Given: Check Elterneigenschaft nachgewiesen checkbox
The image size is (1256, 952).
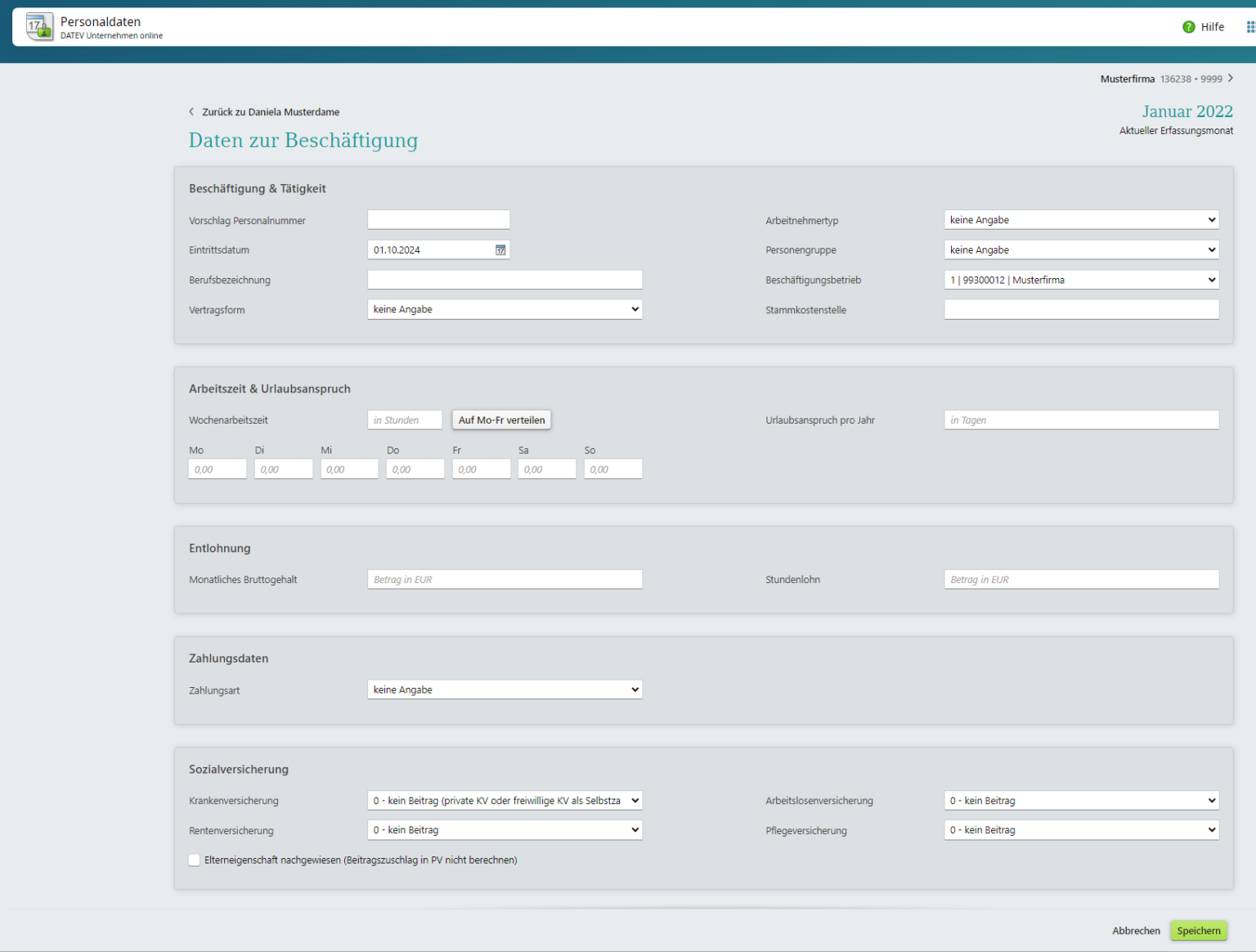Looking at the screenshot, I should point(195,860).
